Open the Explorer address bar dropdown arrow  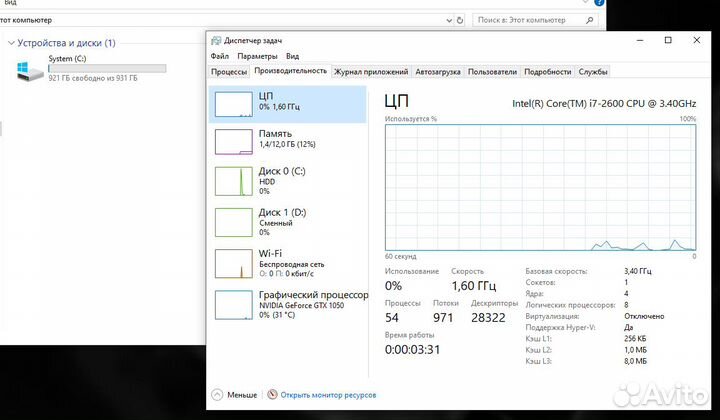coord(449,20)
